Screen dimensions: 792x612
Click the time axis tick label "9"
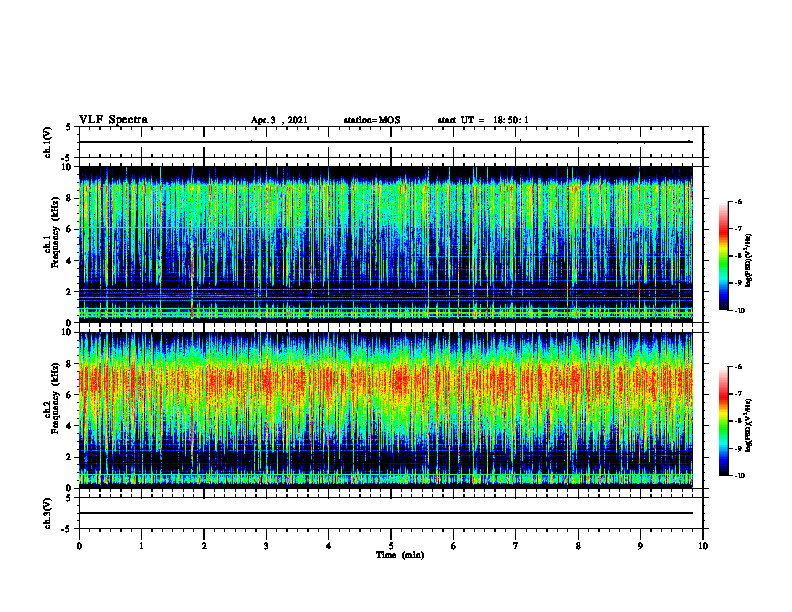click(x=640, y=546)
